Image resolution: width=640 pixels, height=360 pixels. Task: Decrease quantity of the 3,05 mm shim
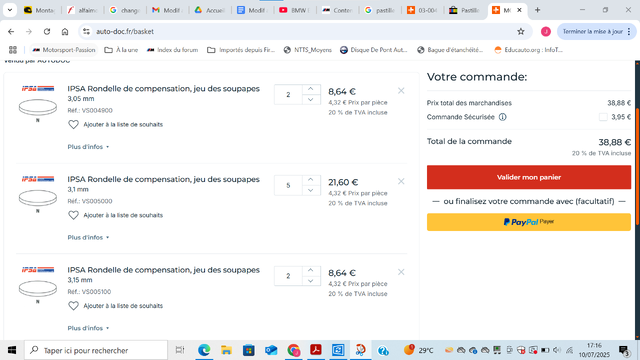pyautogui.click(x=311, y=100)
